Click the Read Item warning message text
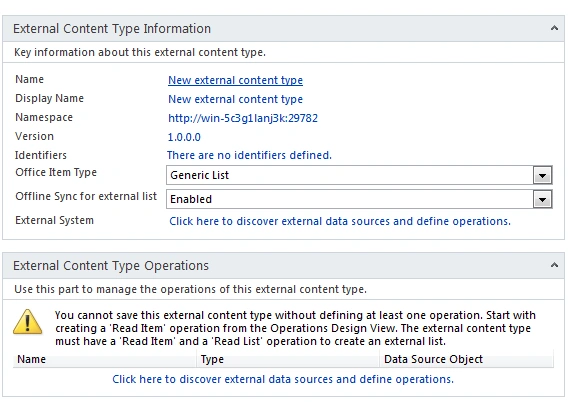573x402 pixels. 295,328
